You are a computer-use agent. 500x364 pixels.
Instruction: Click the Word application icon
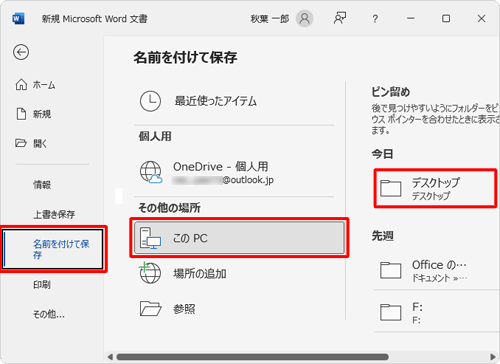pyautogui.click(x=18, y=19)
